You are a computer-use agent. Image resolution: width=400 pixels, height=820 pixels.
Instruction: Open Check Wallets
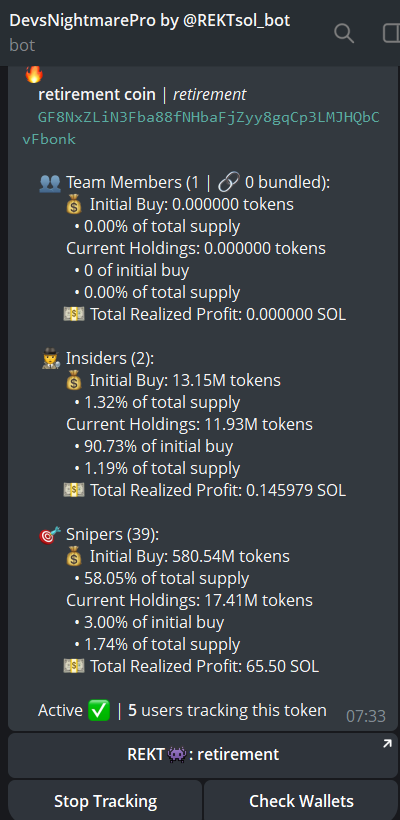point(301,801)
